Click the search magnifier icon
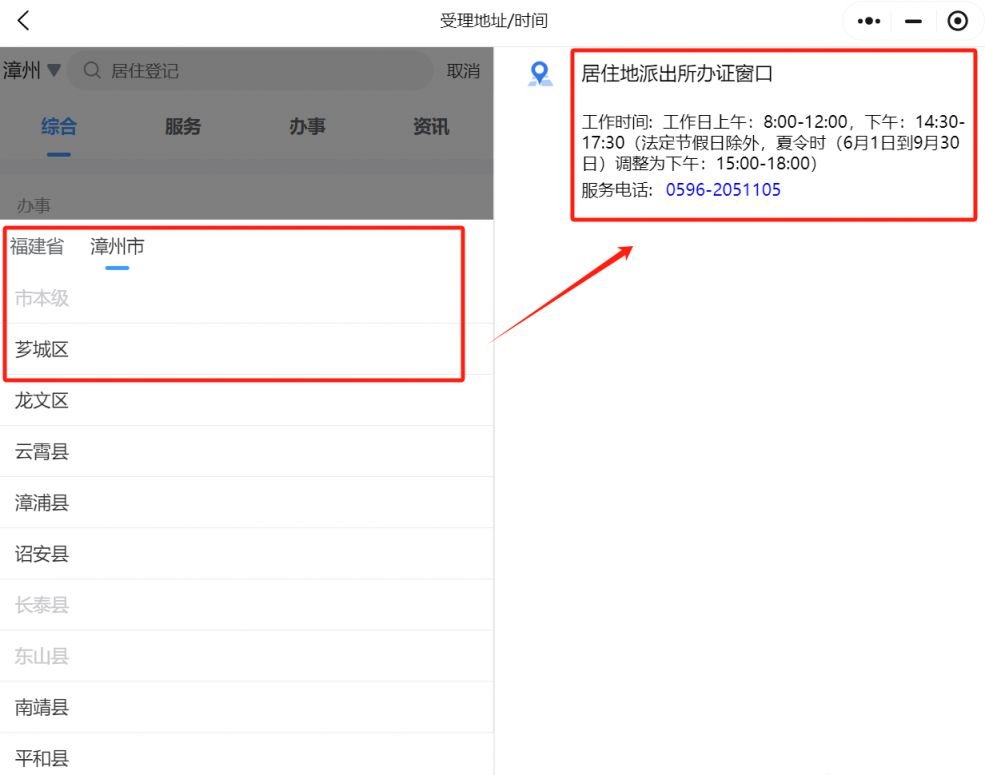The width and height of the screenshot is (985, 775). coord(92,71)
